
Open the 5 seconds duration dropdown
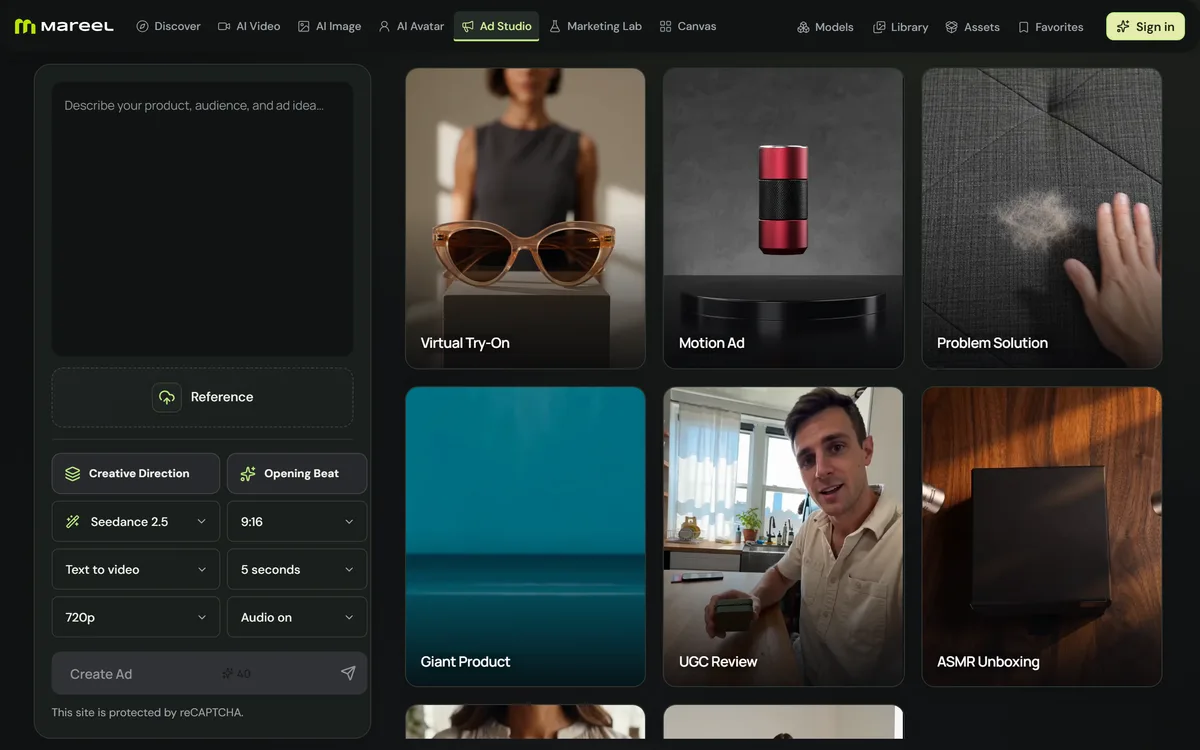(297, 570)
